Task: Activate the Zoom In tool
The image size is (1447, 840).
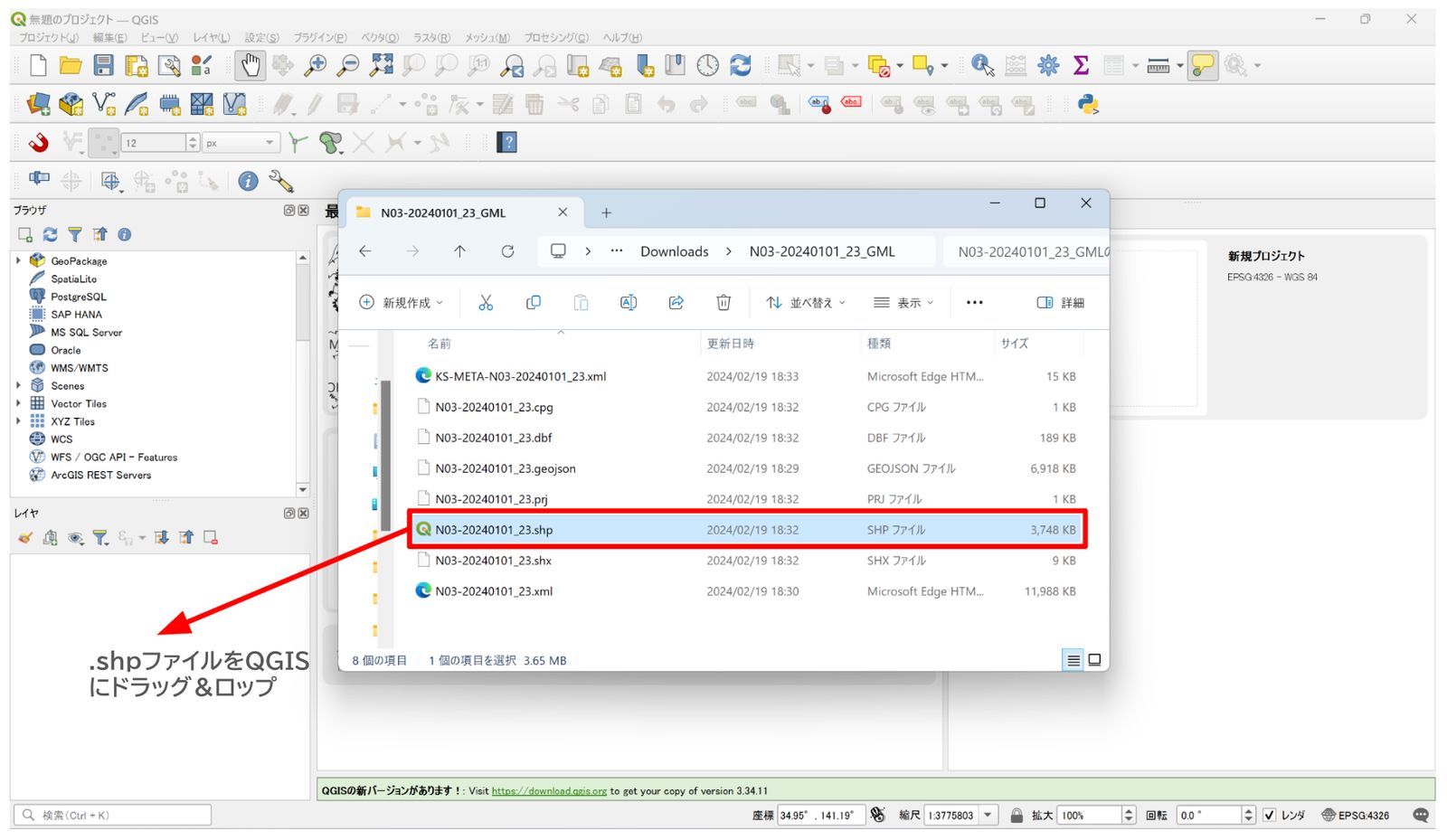Action: pyautogui.click(x=315, y=65)
